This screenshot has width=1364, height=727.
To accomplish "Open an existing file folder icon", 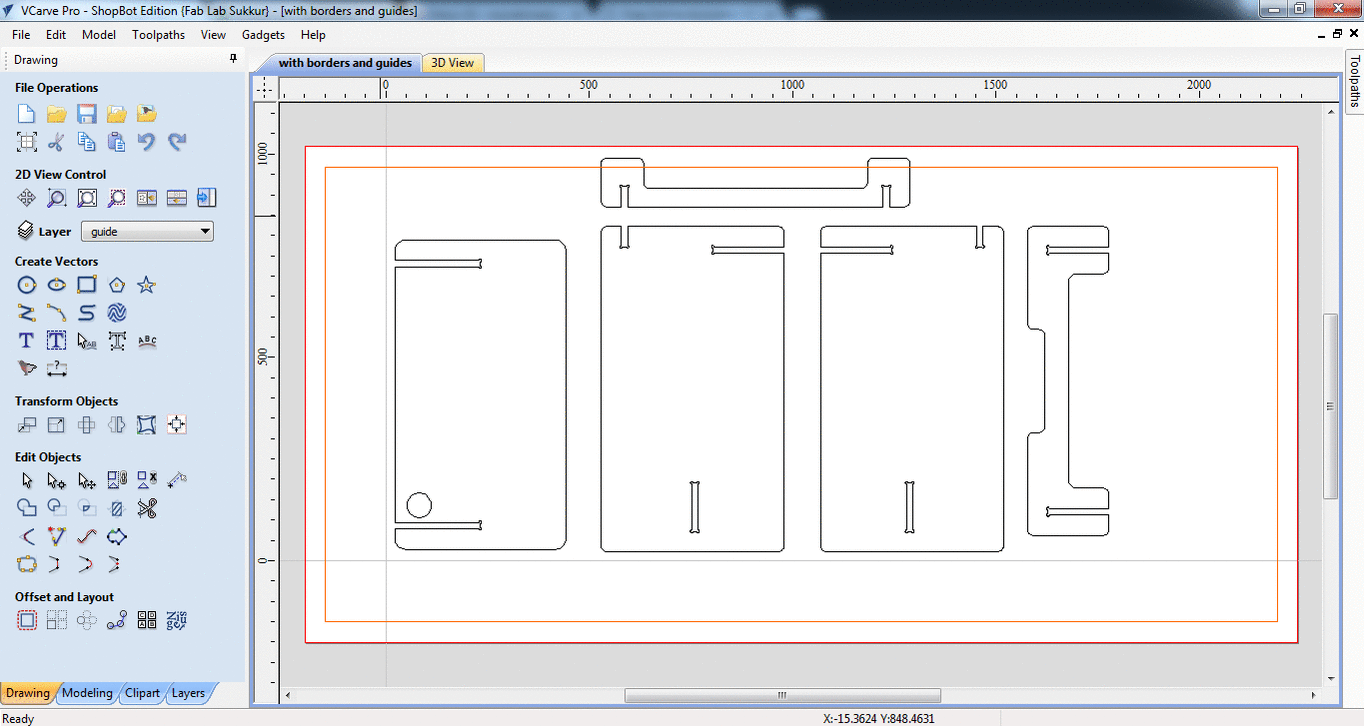I will pos(57,114).
